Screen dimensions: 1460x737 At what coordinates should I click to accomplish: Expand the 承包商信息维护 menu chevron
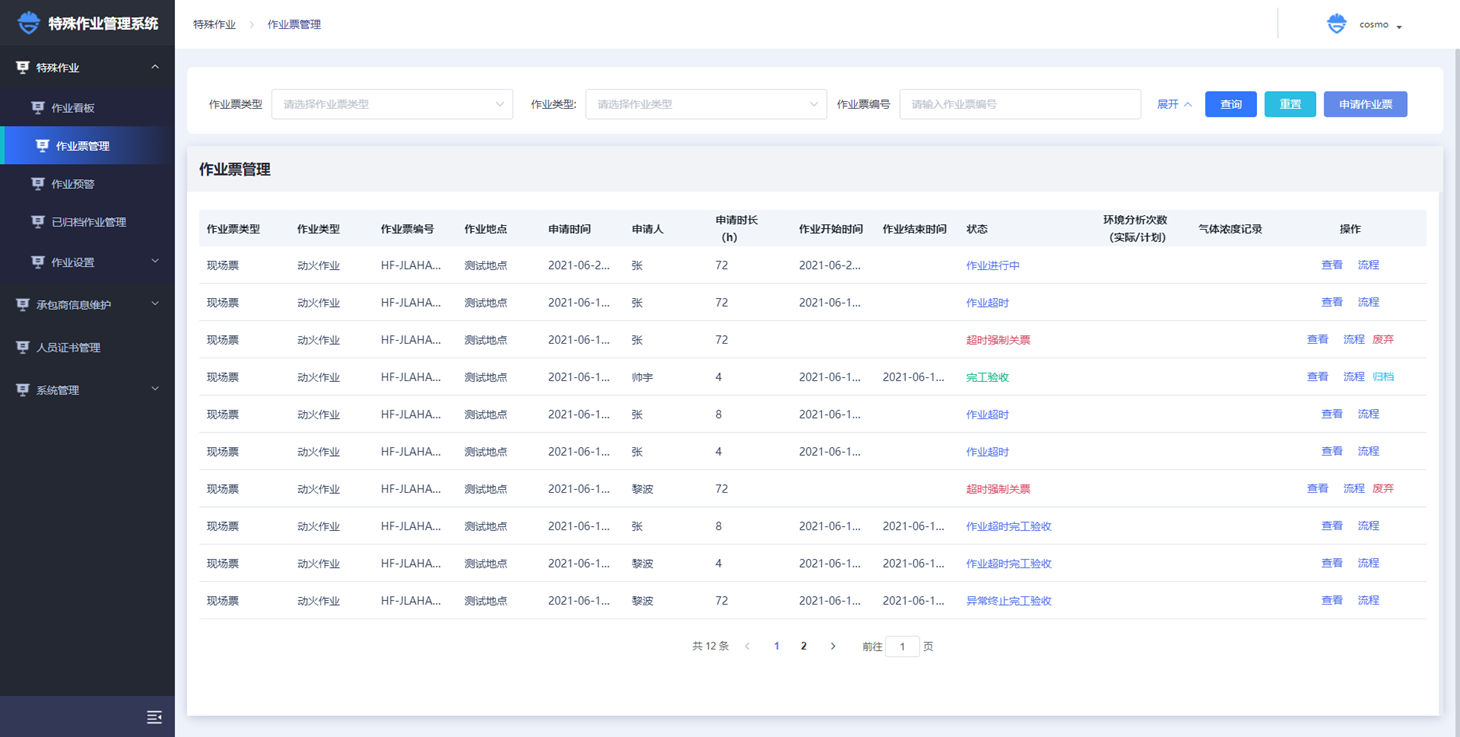pos(155,304)
